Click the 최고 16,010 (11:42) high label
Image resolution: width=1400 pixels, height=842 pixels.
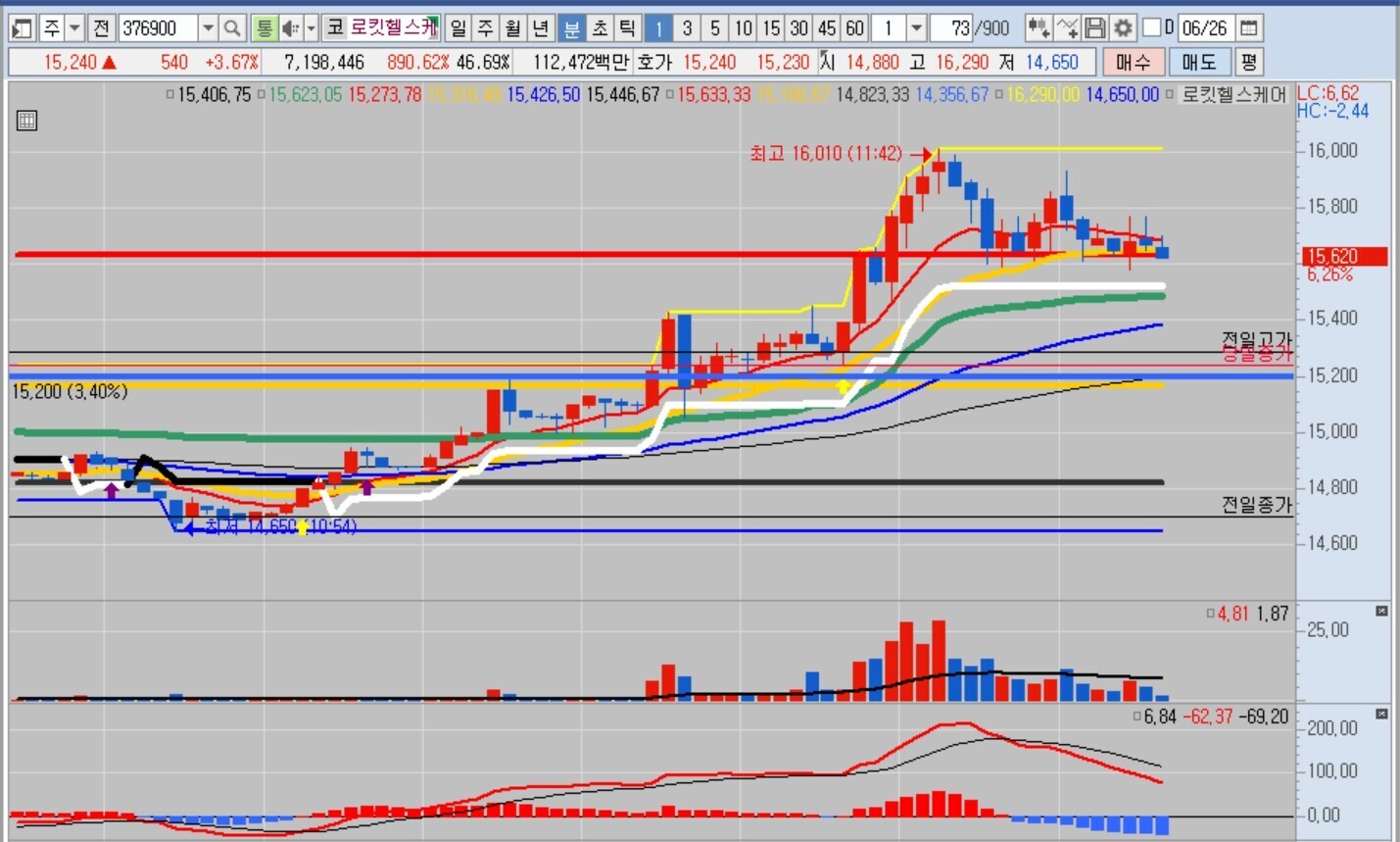point(826,154)
